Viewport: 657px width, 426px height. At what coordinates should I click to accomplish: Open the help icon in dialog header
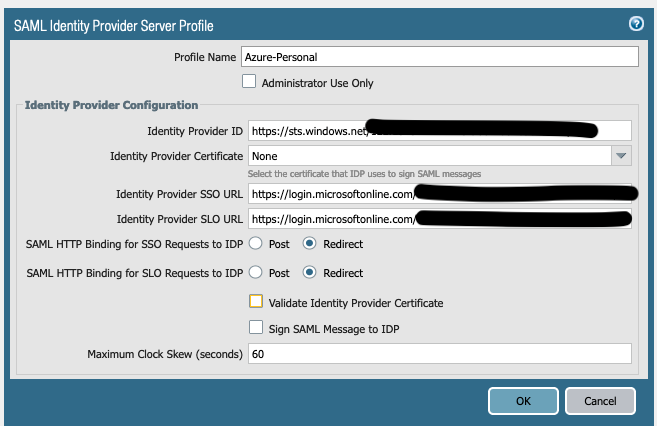click(635, 24)
